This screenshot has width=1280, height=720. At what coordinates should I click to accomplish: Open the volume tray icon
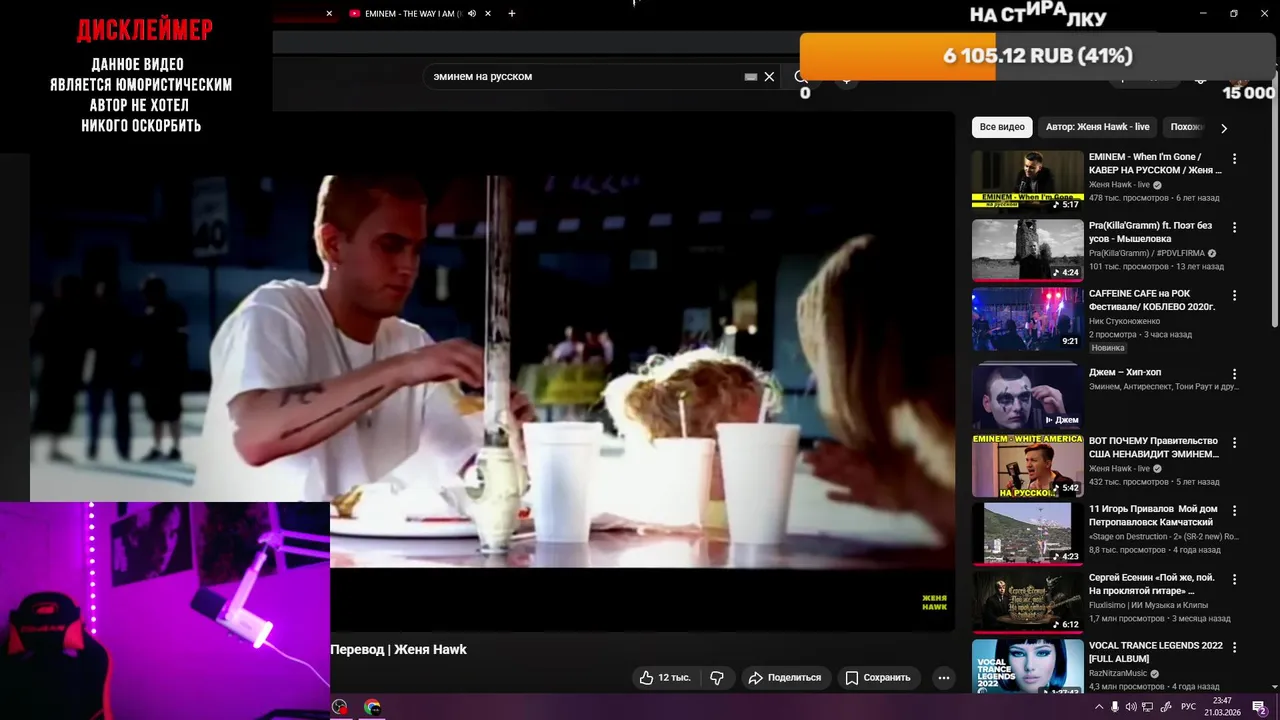[x=1131, y=707]
